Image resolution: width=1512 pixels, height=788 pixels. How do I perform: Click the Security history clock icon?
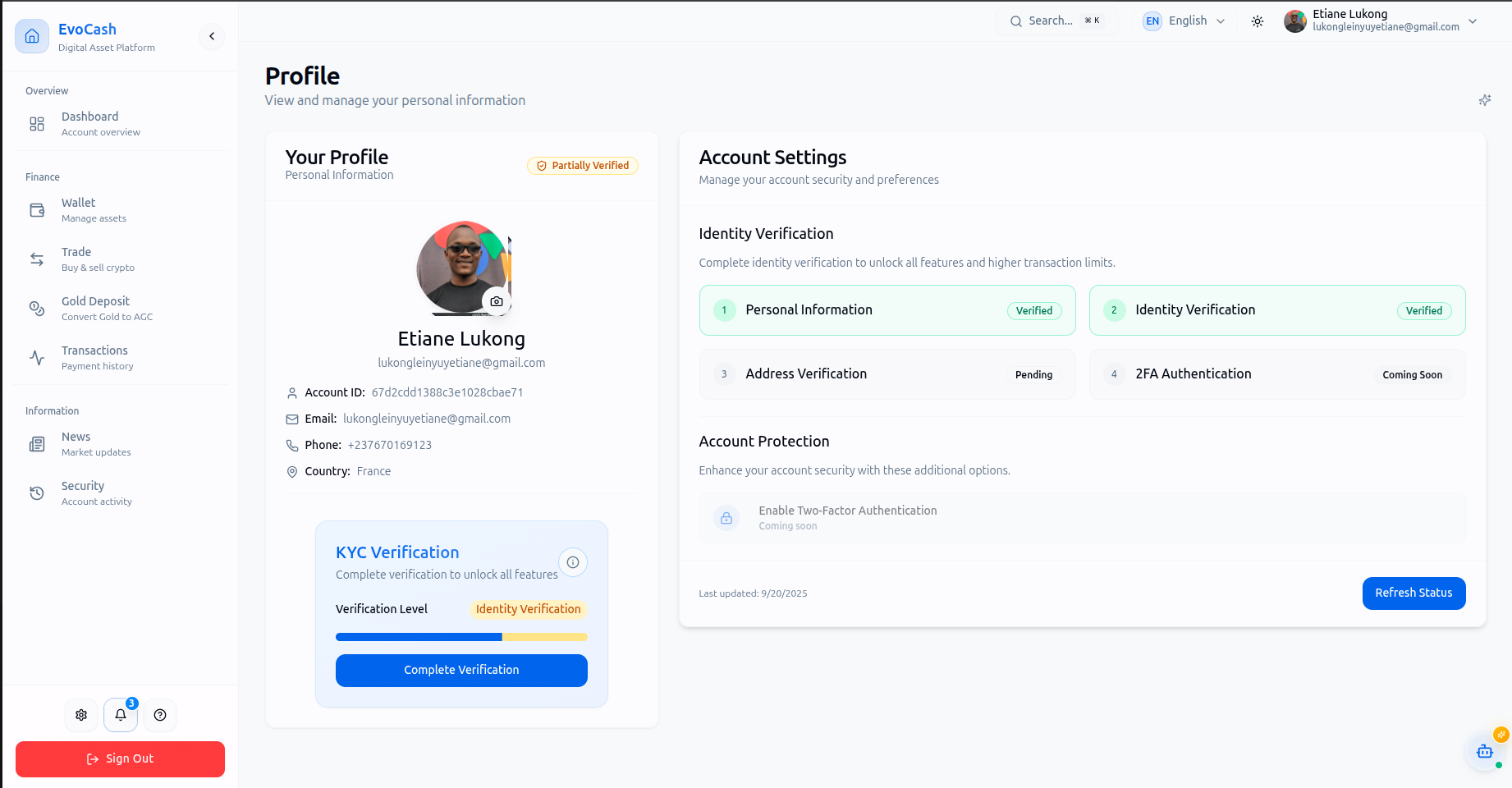37,493
